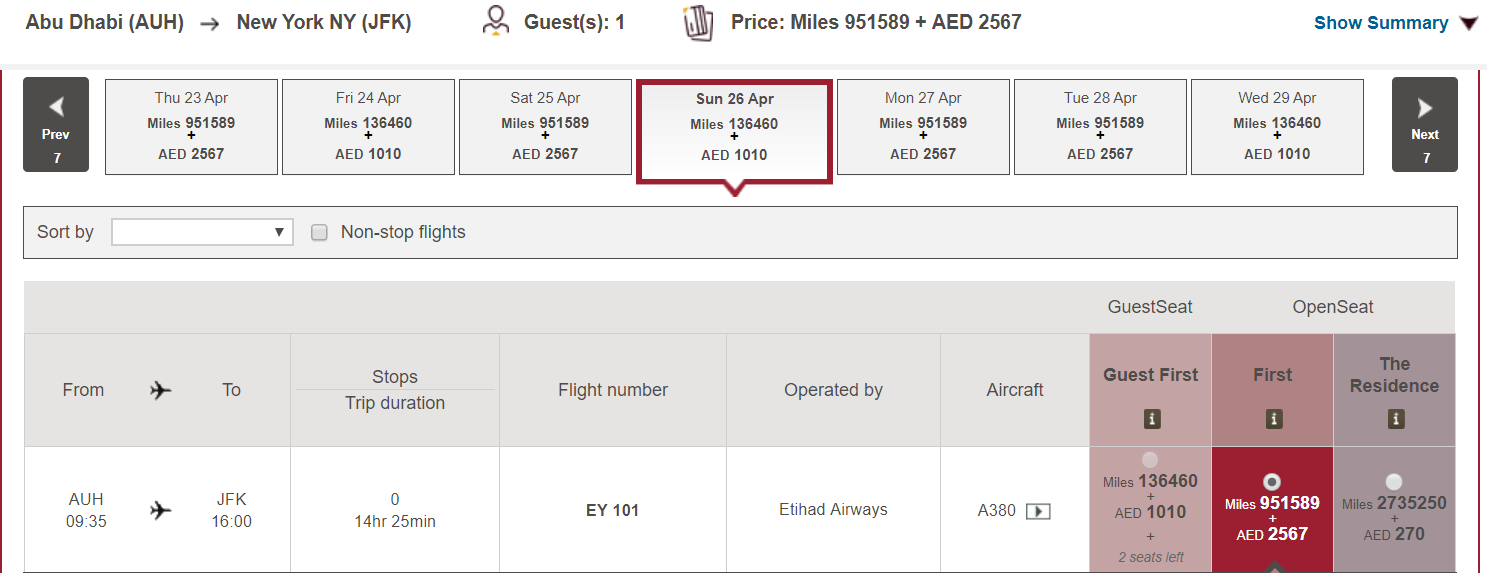Viewport: 1487px width, 573px height.
Task: Select First fare radio button for EY 101
Action: click(1272, 481)
